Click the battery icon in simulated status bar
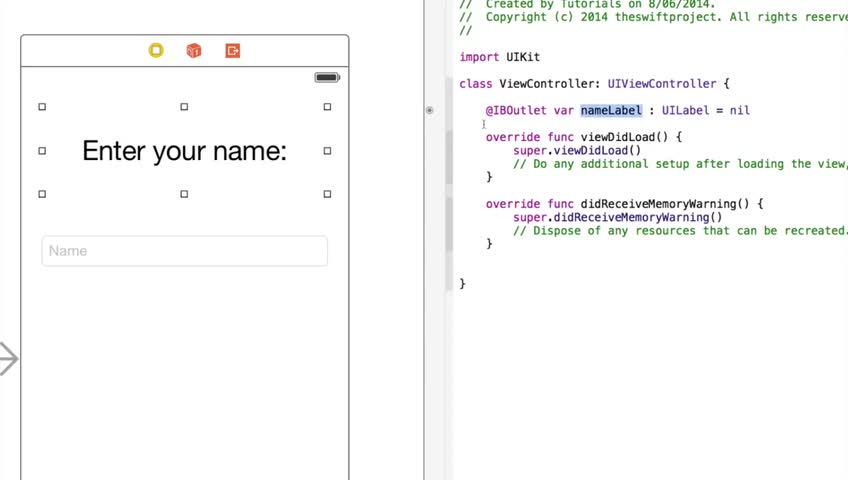Screen dimensions: 848x480 tap(327, 77)
